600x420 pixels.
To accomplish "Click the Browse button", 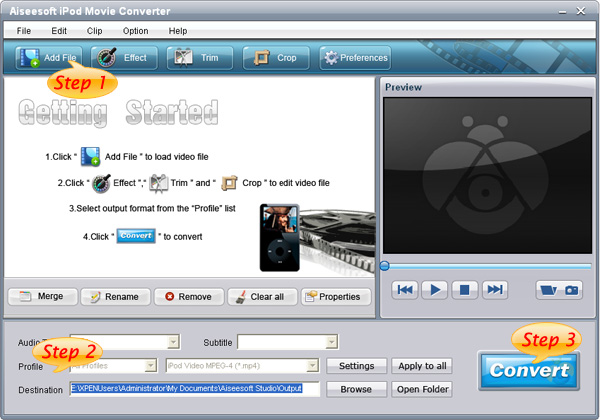I will click(356, 389).
